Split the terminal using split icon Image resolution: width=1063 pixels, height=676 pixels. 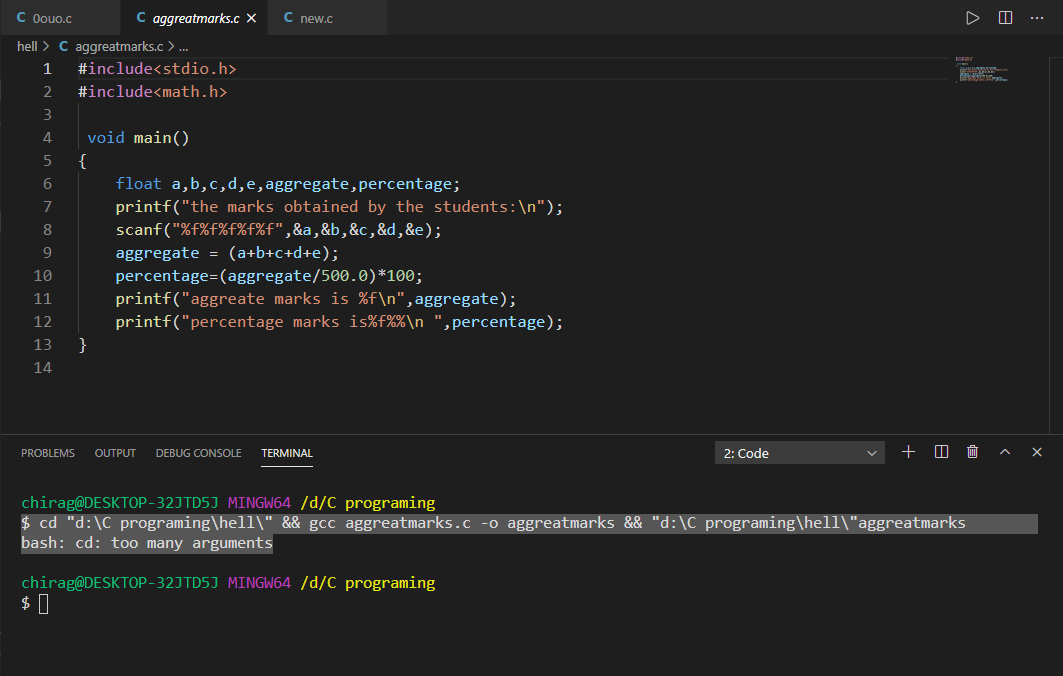tap(940, 451)
